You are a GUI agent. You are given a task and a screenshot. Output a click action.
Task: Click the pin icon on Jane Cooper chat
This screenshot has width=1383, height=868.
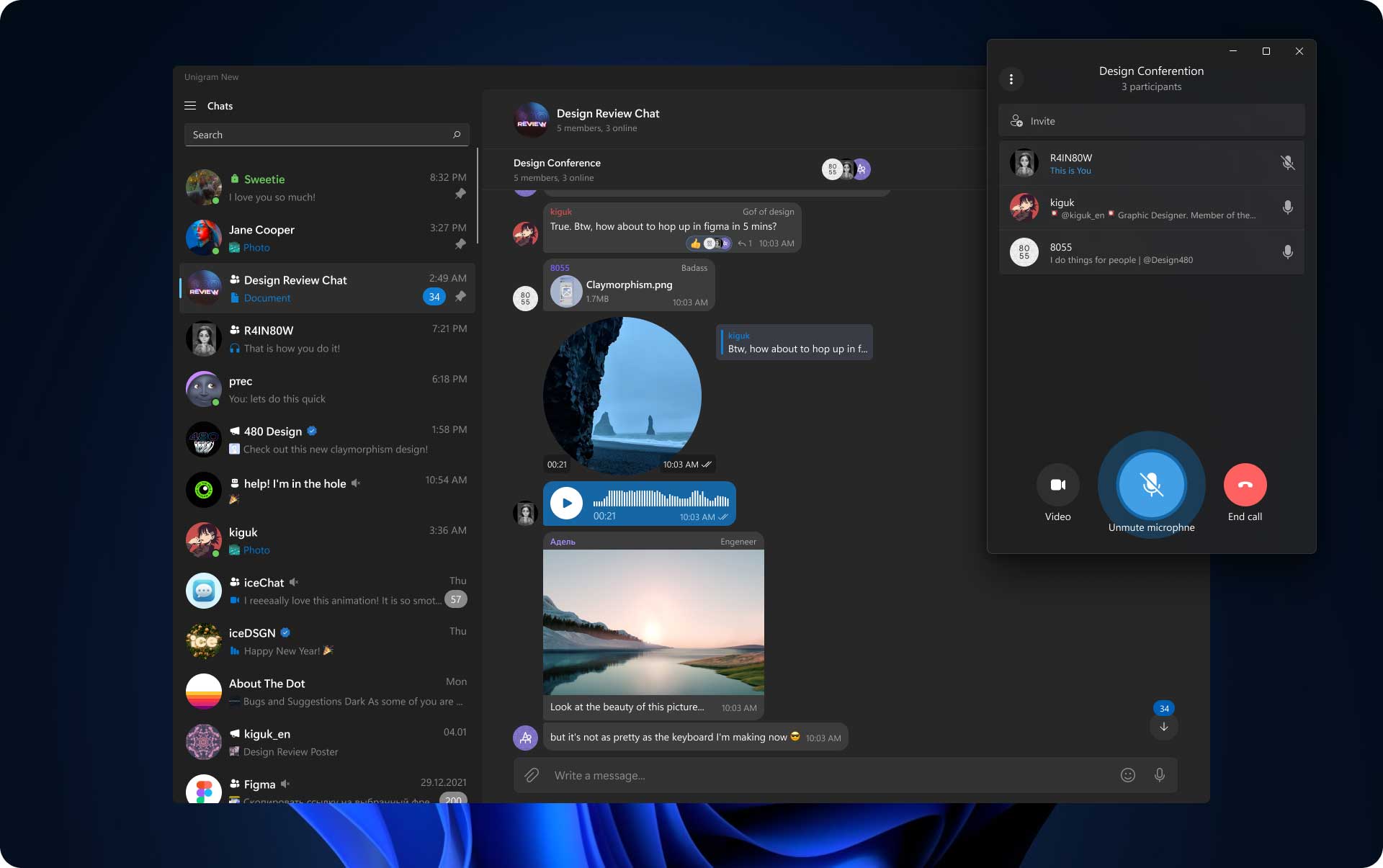pyautogui.click(x=460, y=244)
